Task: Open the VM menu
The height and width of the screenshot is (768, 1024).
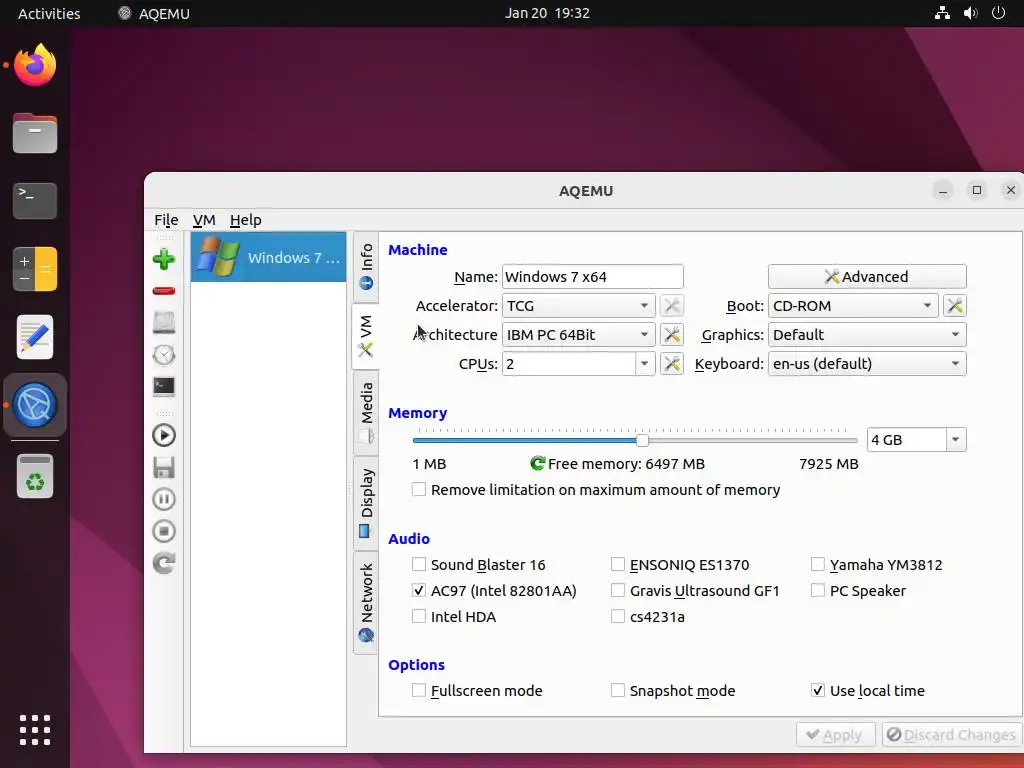Action: pyautogui.click(x=204, y=220)
